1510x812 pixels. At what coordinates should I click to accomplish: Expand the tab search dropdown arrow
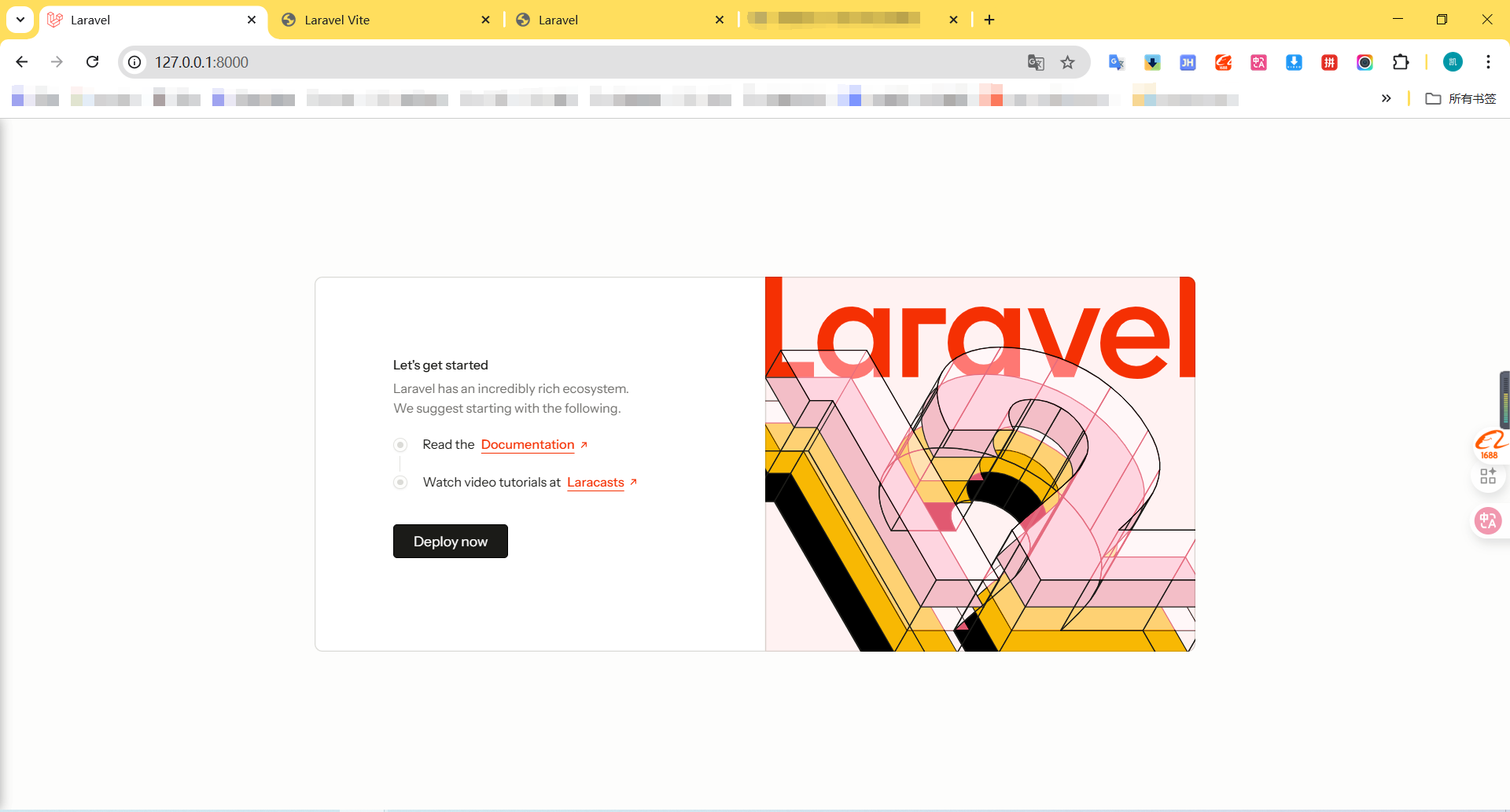[20, 20]
